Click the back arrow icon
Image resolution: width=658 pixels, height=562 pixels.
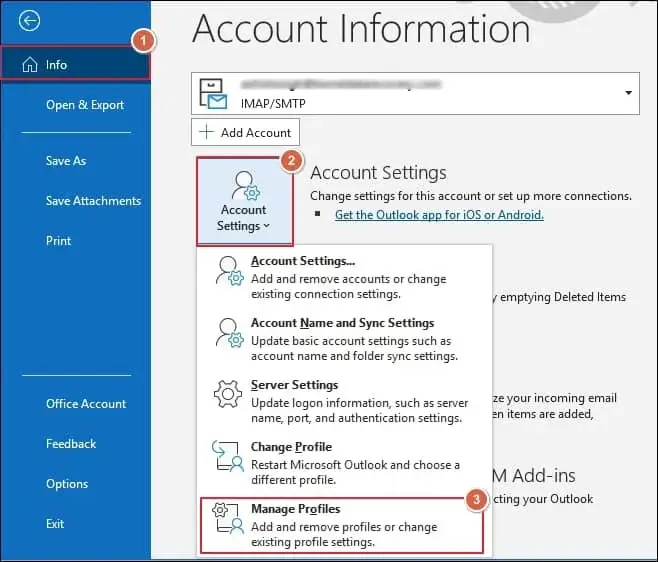click(28, 20)
